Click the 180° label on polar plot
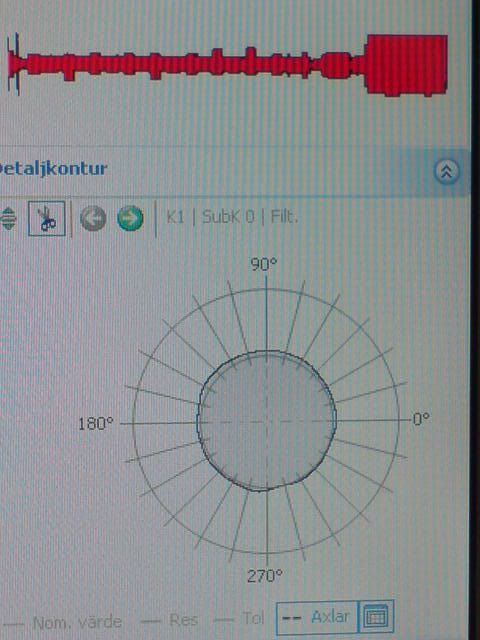The width and height of the screenshot is (480, 640). click(x=95, y=424)
